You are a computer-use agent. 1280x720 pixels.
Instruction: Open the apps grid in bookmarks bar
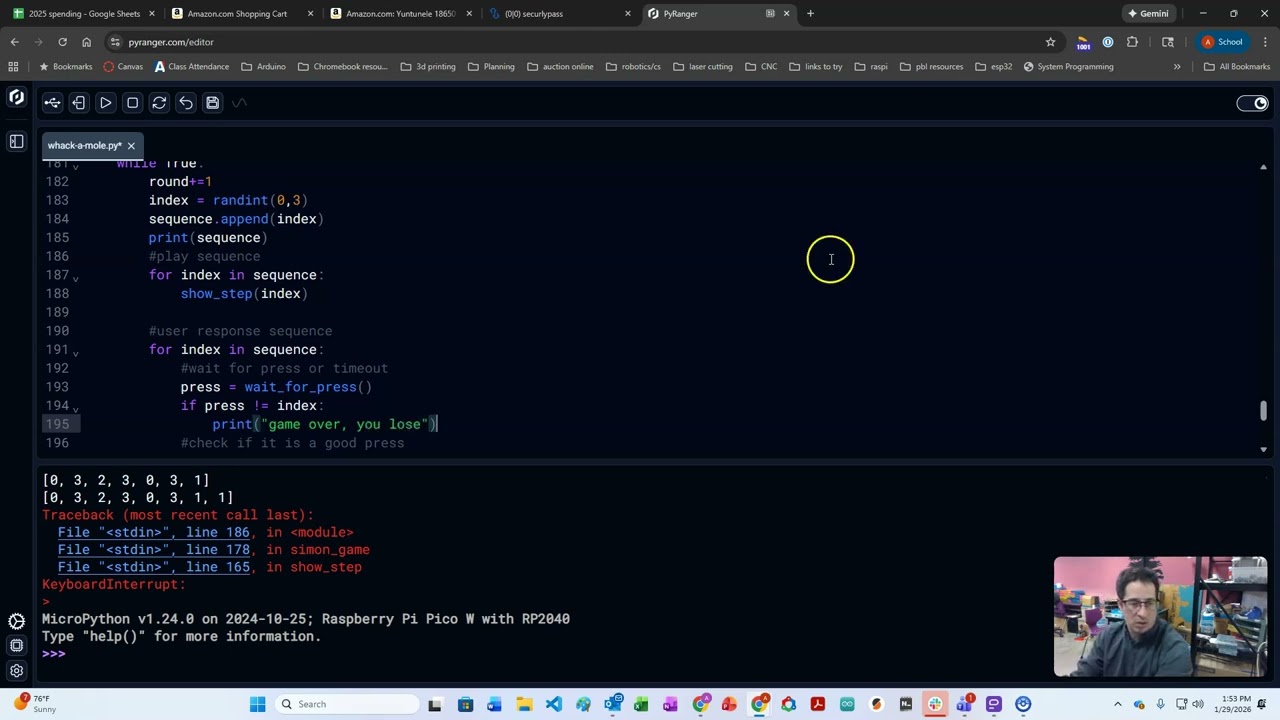14,67
